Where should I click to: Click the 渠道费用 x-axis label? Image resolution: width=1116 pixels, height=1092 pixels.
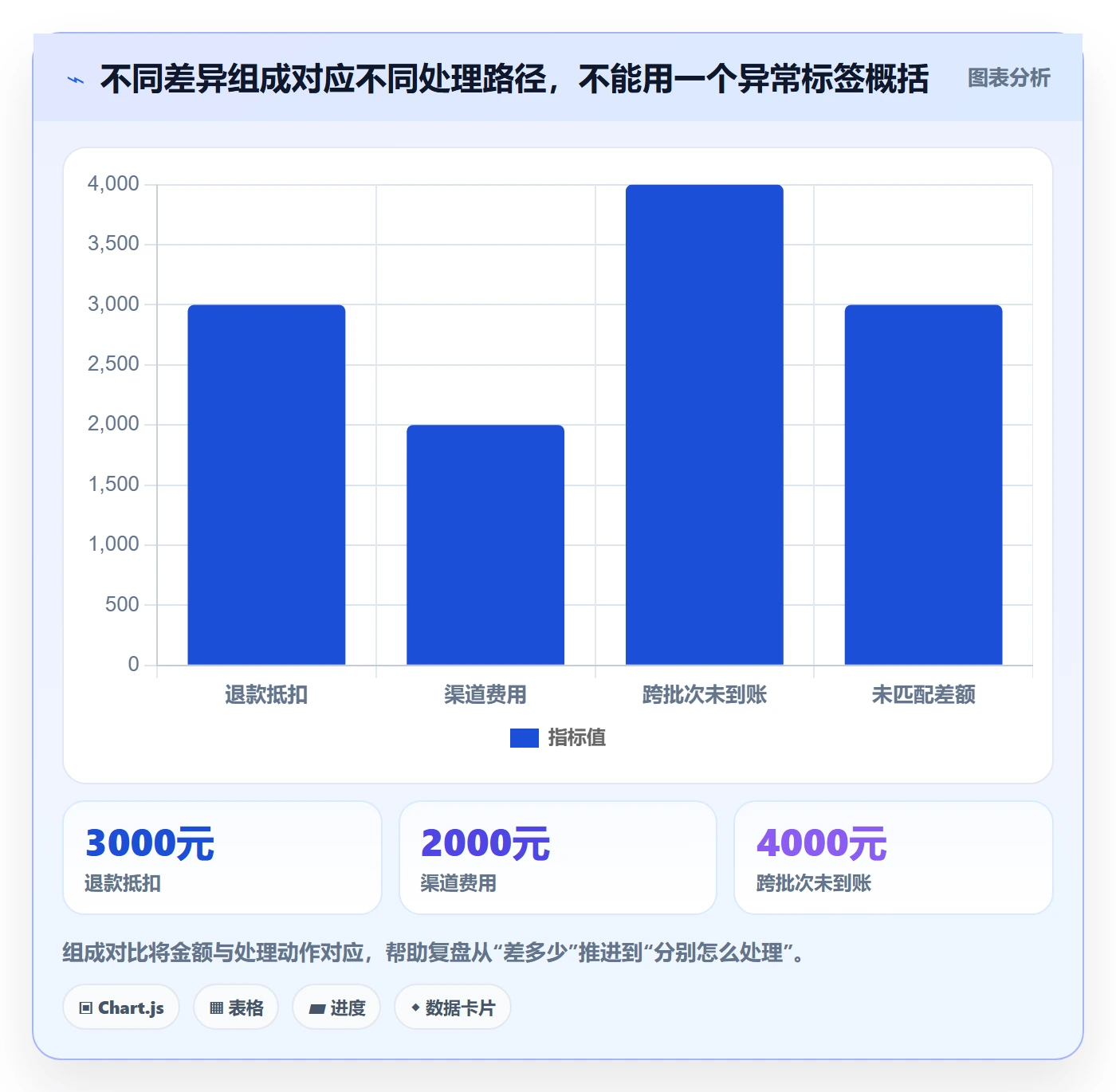coord(485,695)
